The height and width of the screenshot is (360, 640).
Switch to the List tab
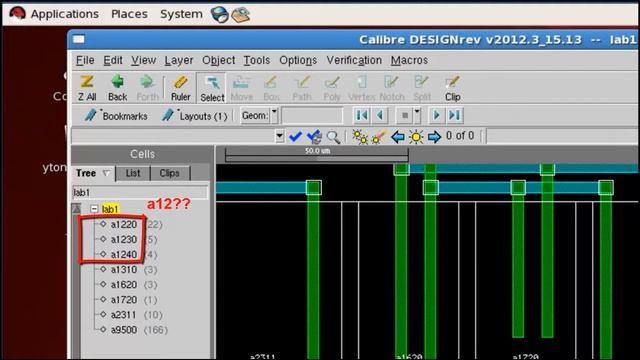click(133, 173)
